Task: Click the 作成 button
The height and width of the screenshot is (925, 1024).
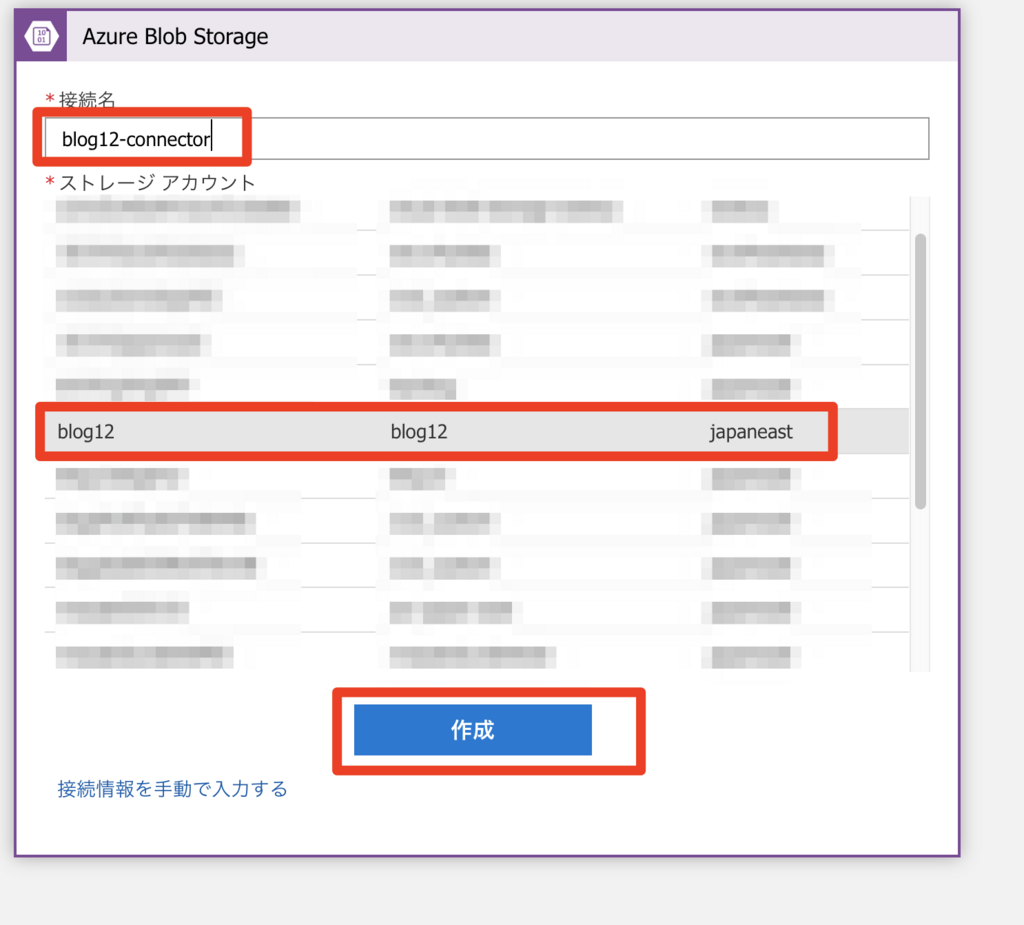Action: coord(473,730)
